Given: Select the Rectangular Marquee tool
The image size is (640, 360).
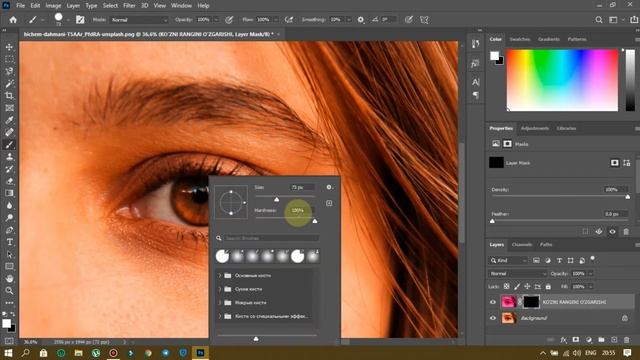Looking at the screenshot, I should pos(9,59).
